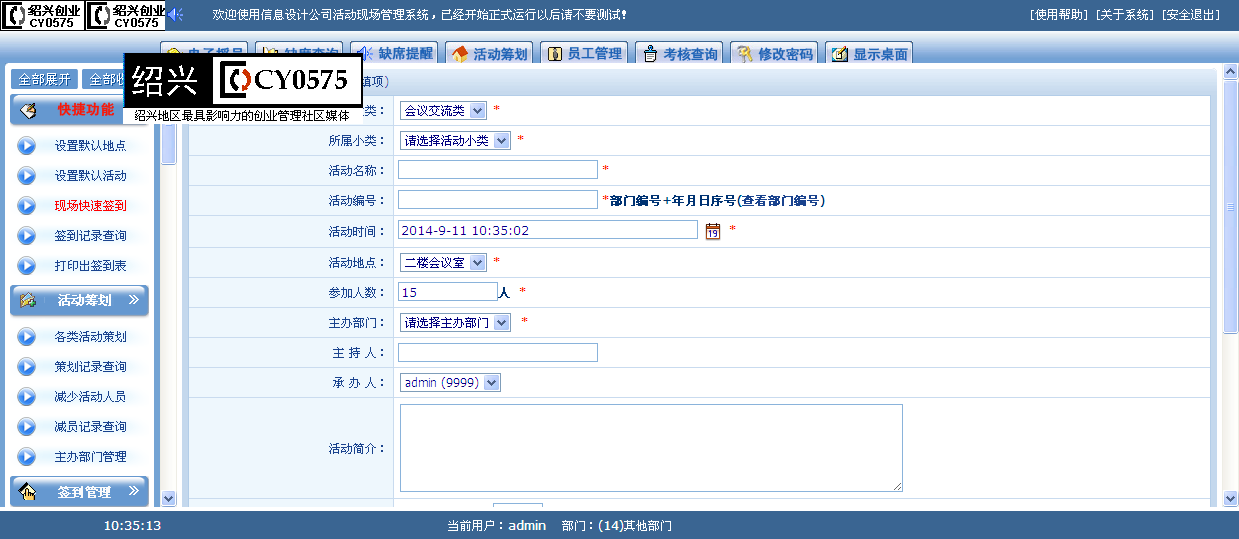The image size is (1239, 539).
Task: Click the speaker icon beside the welcome message
Action: (176, 14)
